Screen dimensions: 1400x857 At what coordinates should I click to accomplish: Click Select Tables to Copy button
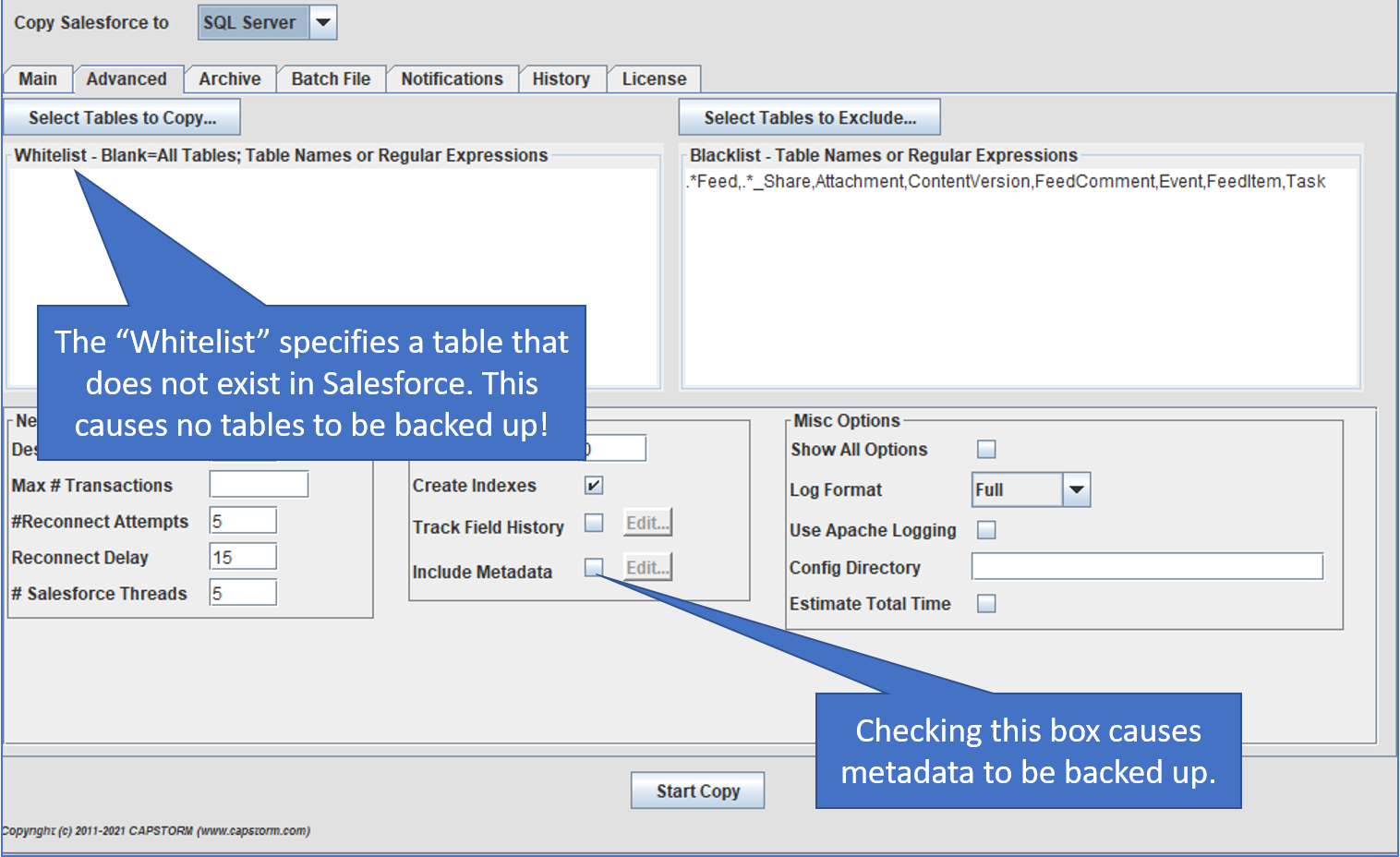123,117
